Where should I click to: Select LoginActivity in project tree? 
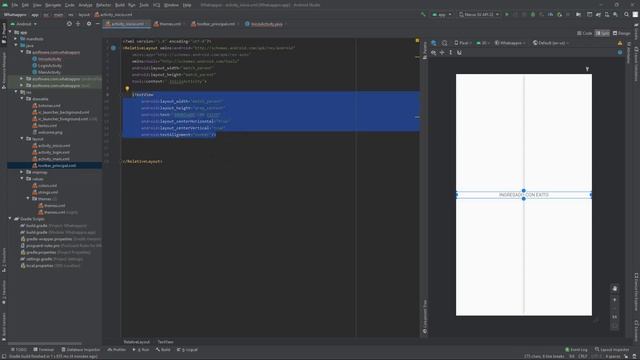click(47, 65)
